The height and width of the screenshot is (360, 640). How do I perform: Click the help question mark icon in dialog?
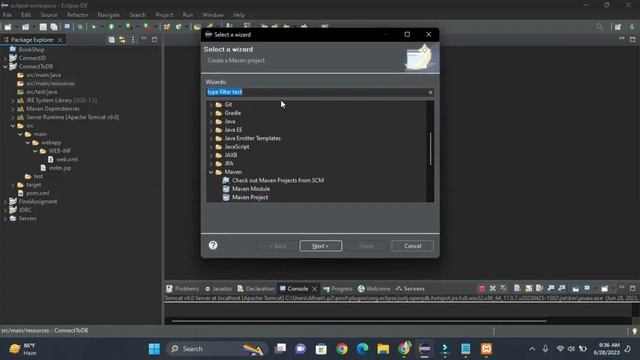(213, 245)
